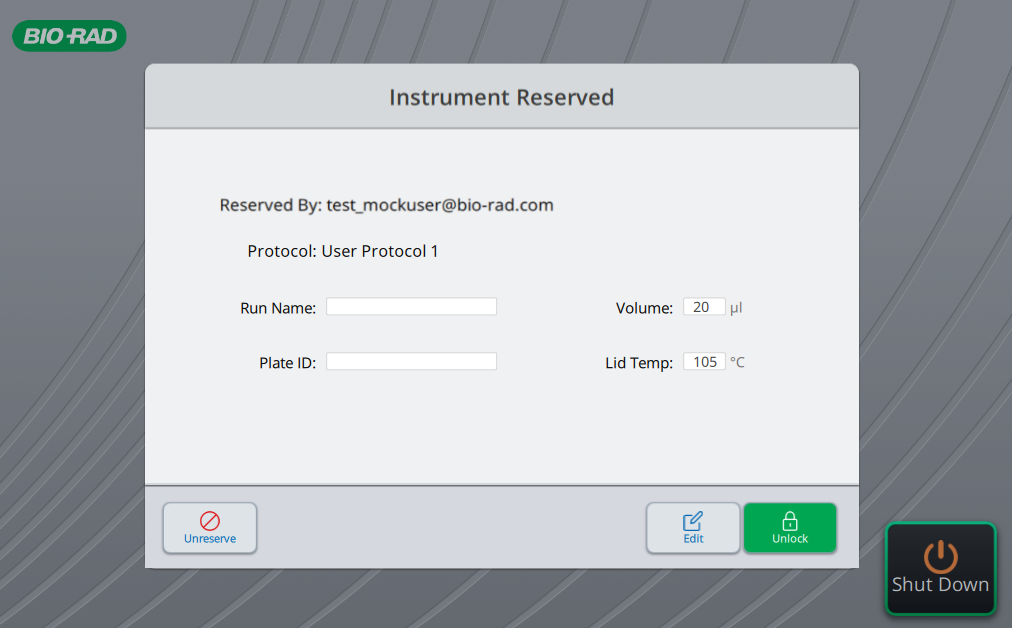Click the µl unit label beside Volume
This screenshot has width=1012, height=628.
coord(737,308)
